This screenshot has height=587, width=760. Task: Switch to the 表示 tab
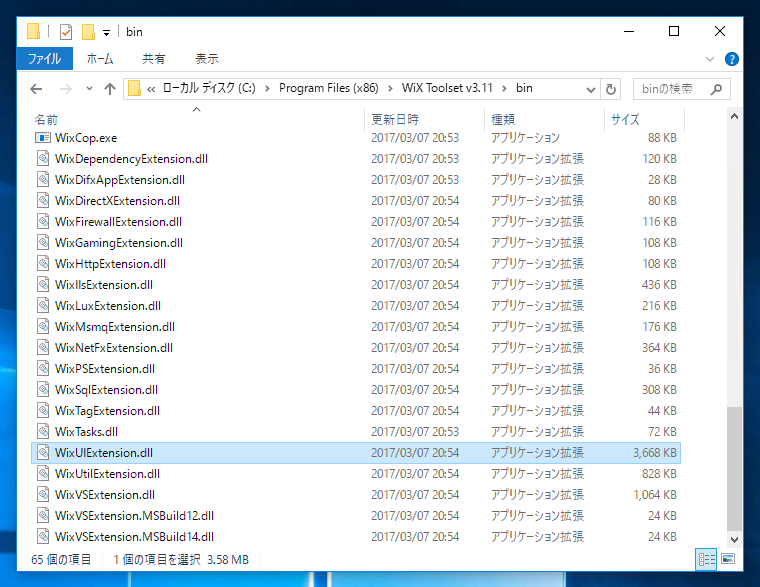coord(207,59)
